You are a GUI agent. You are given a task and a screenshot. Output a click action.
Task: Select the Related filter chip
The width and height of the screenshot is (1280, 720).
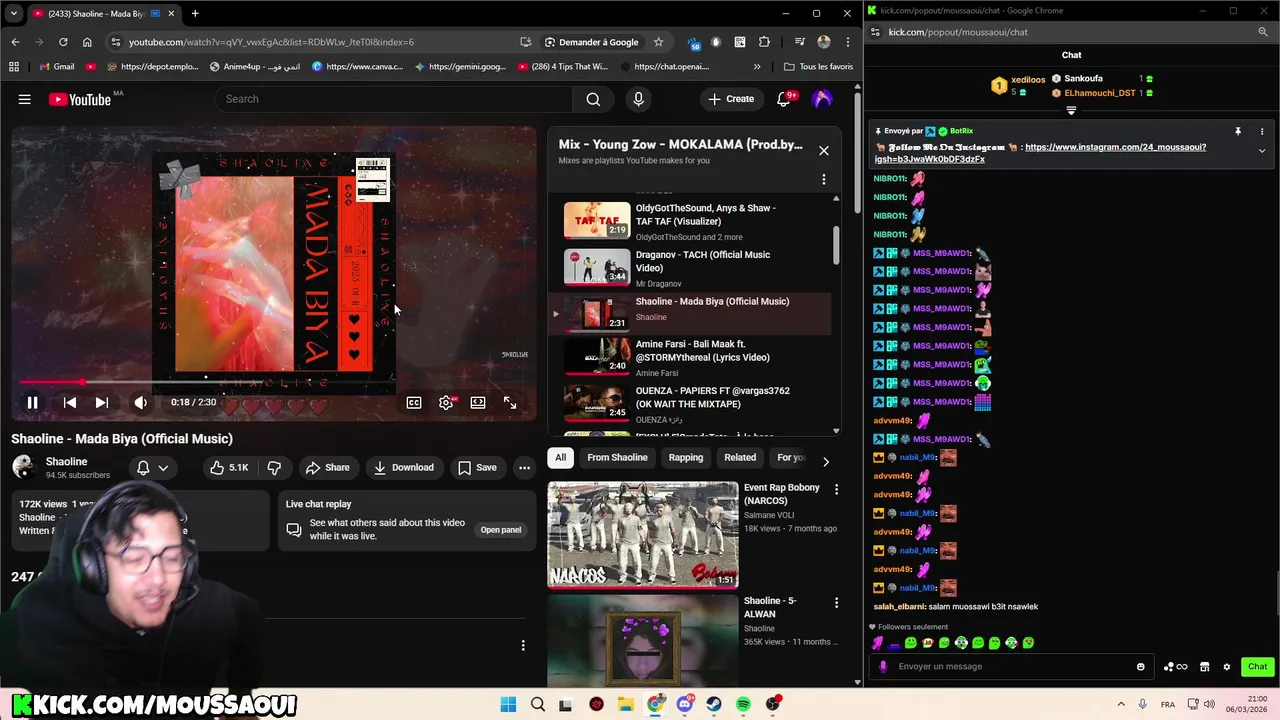click(740, 457)
